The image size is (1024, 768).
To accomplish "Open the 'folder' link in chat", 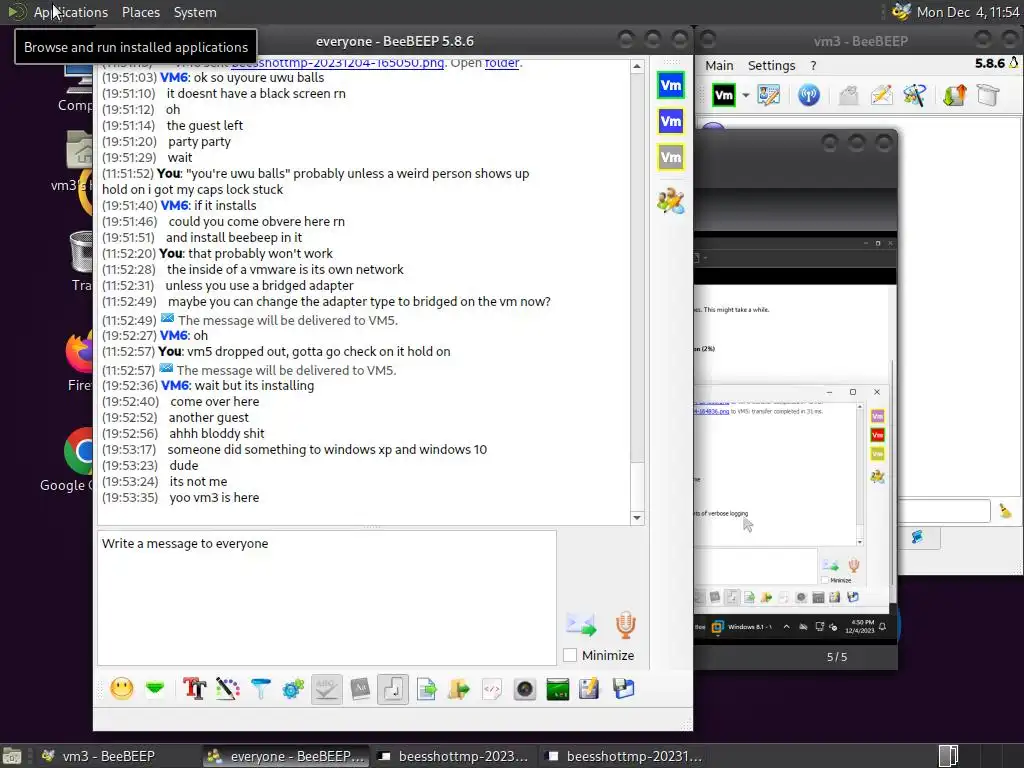I will click(502, 63).
